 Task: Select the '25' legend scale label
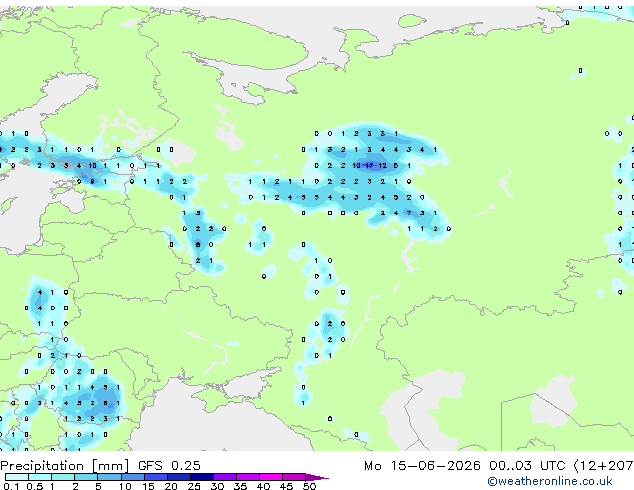(194, 486)
